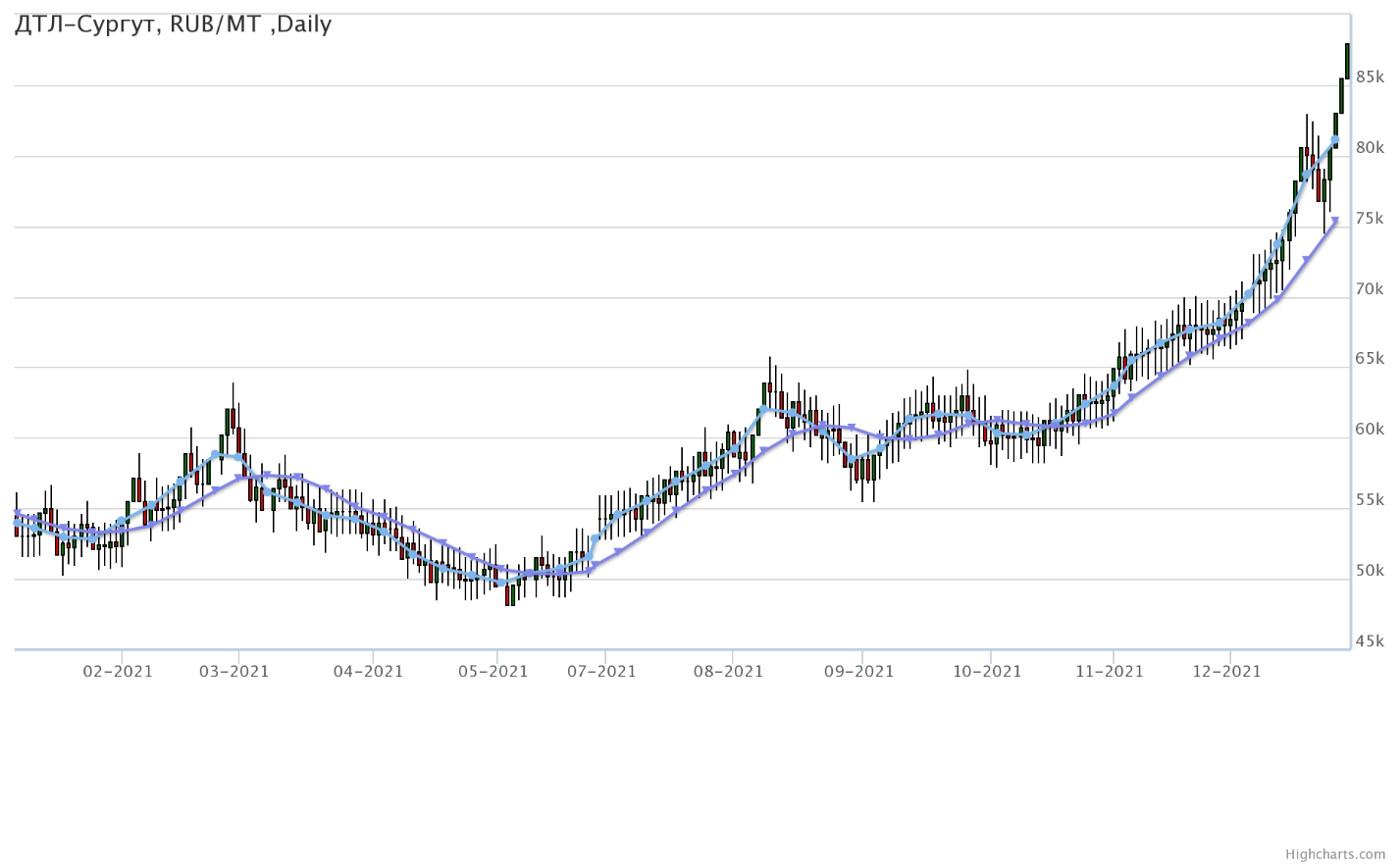Click the 05-2021 date axis label
The width and height of the screenshot is (1400, 866).
[x=493, y=672]
